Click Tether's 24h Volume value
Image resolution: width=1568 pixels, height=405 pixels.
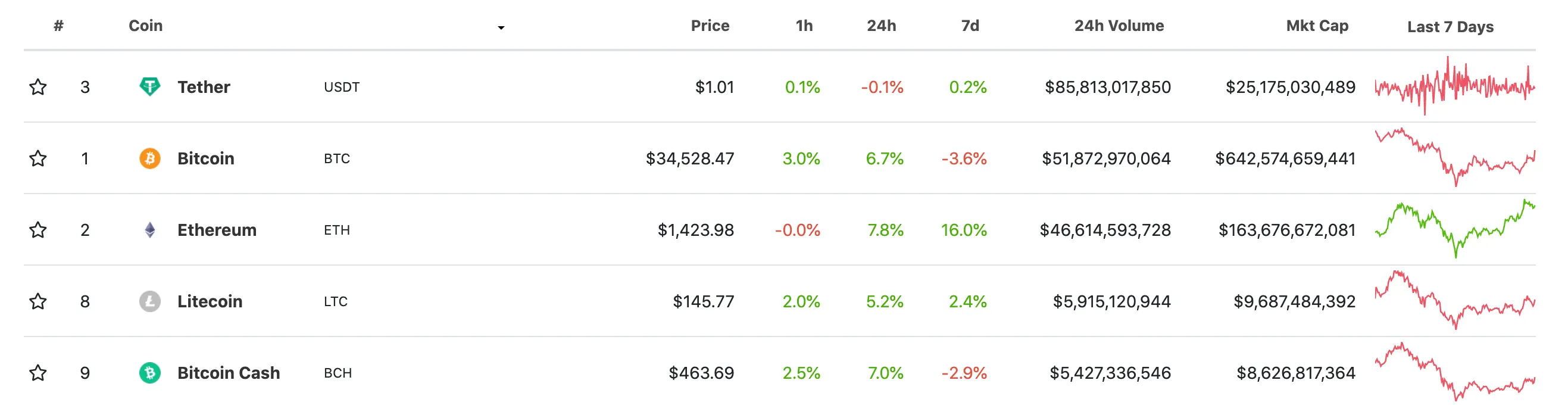point(1108,87)
